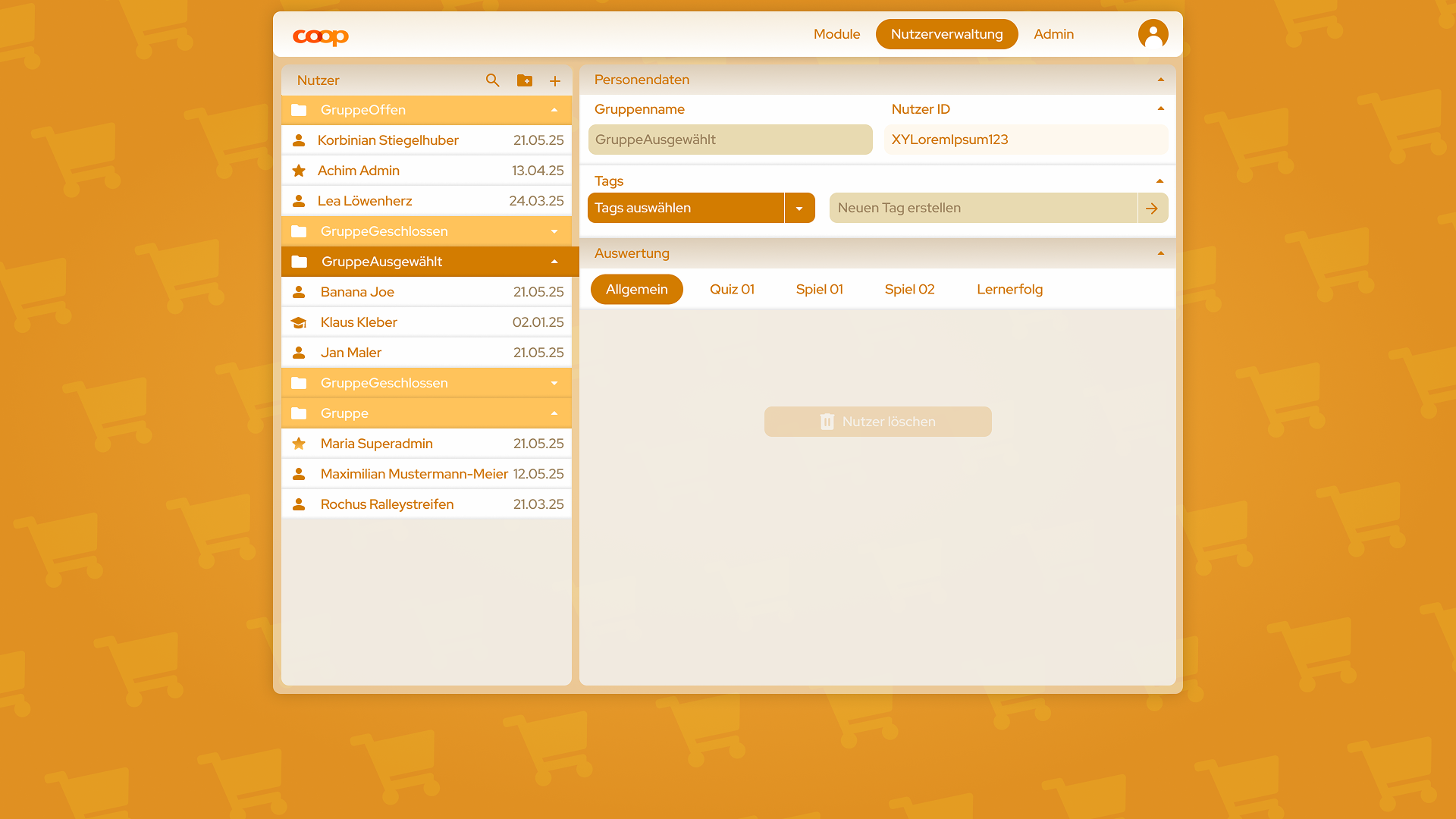Expand the first GruppeGeschlossen folder
Screen dimensions: 1456x819
554,231
